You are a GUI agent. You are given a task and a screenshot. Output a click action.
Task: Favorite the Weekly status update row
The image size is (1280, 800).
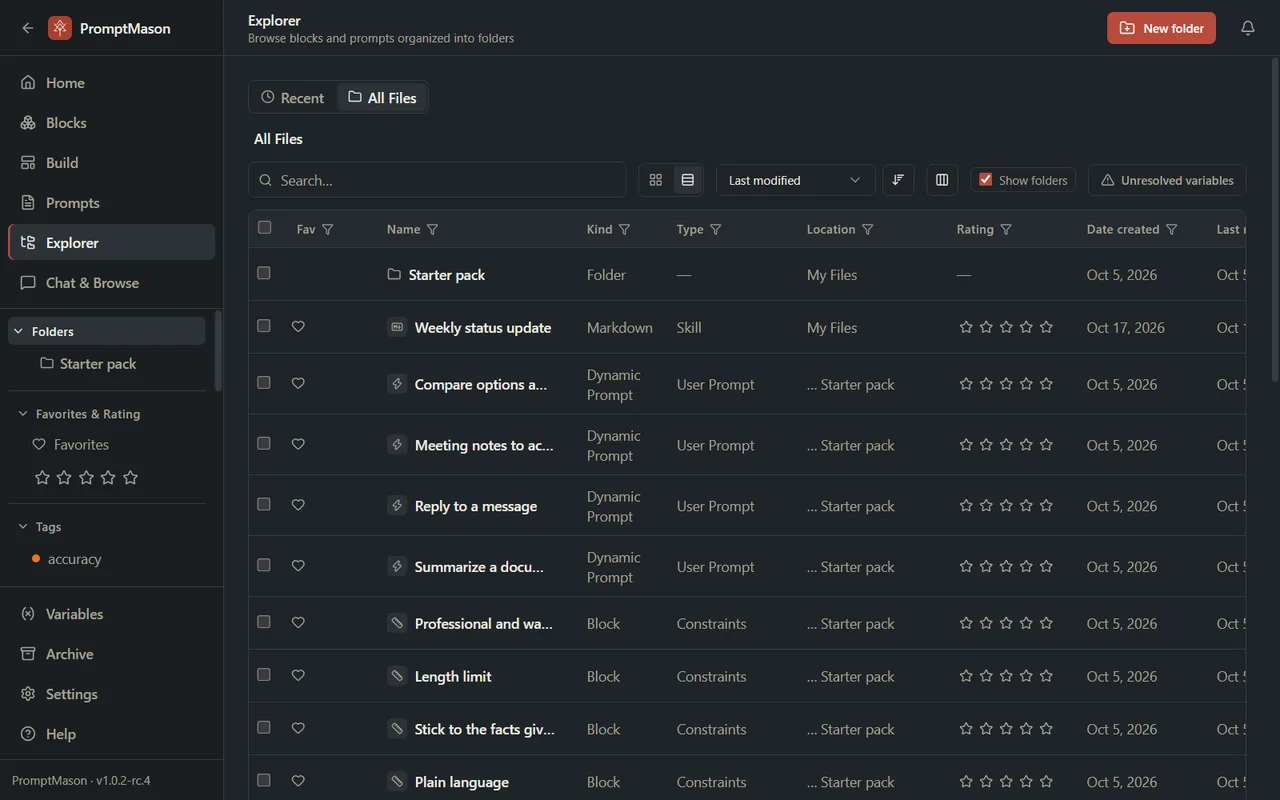tap(298, 327)
